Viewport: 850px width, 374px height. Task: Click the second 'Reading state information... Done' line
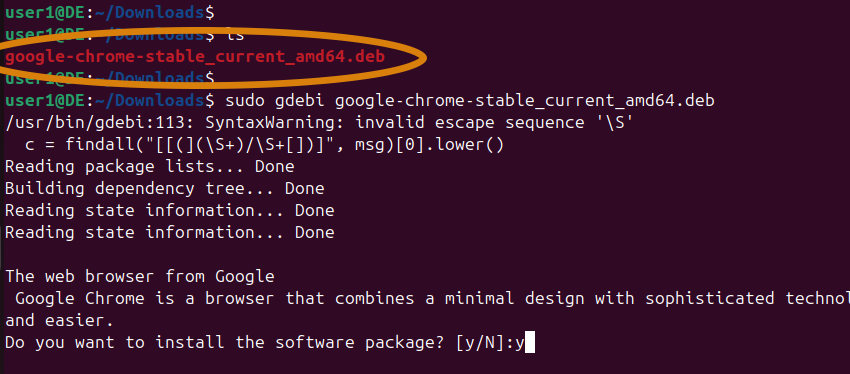click(170, 233)
